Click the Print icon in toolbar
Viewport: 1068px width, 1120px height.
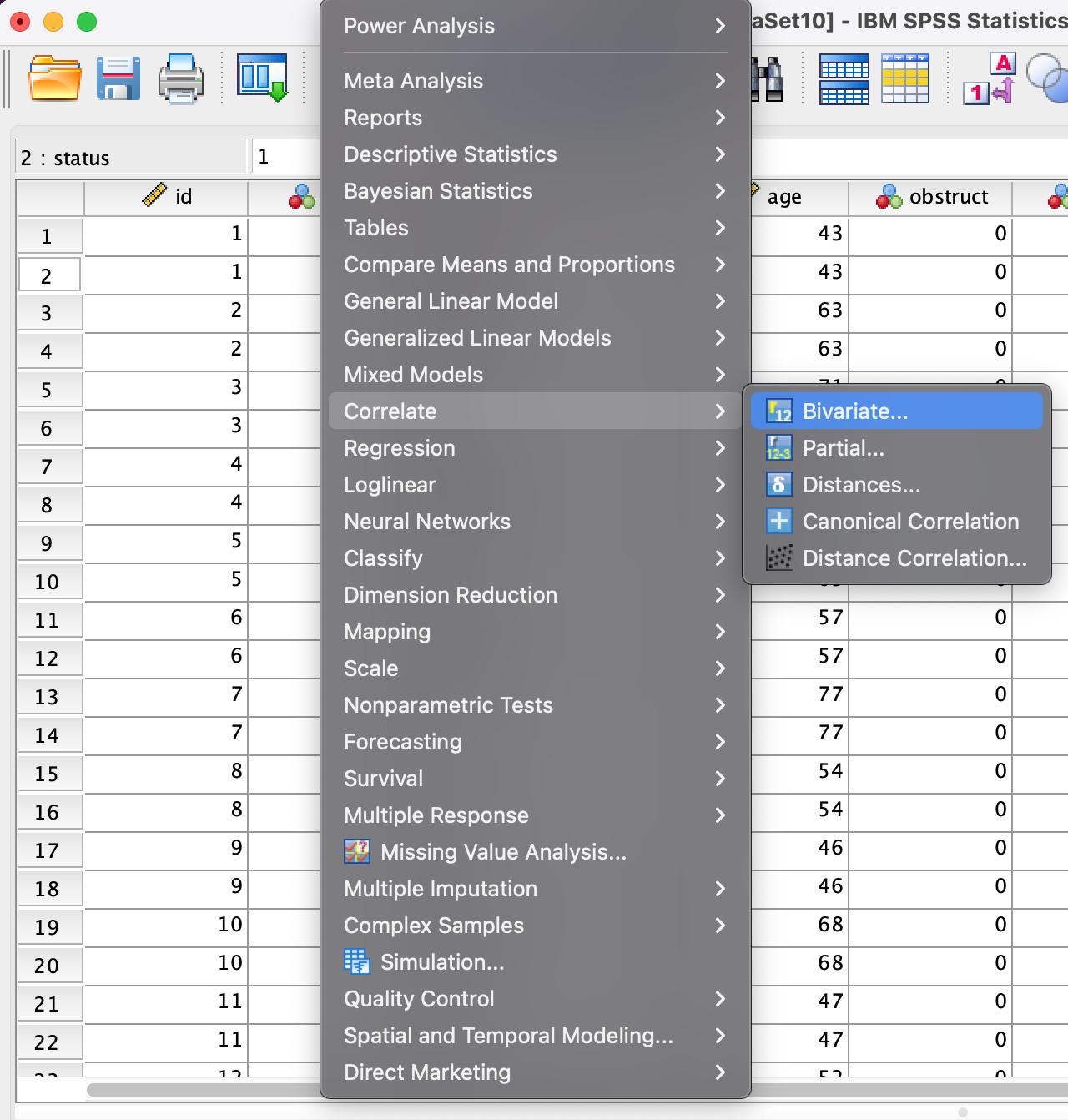pos(181,79)
